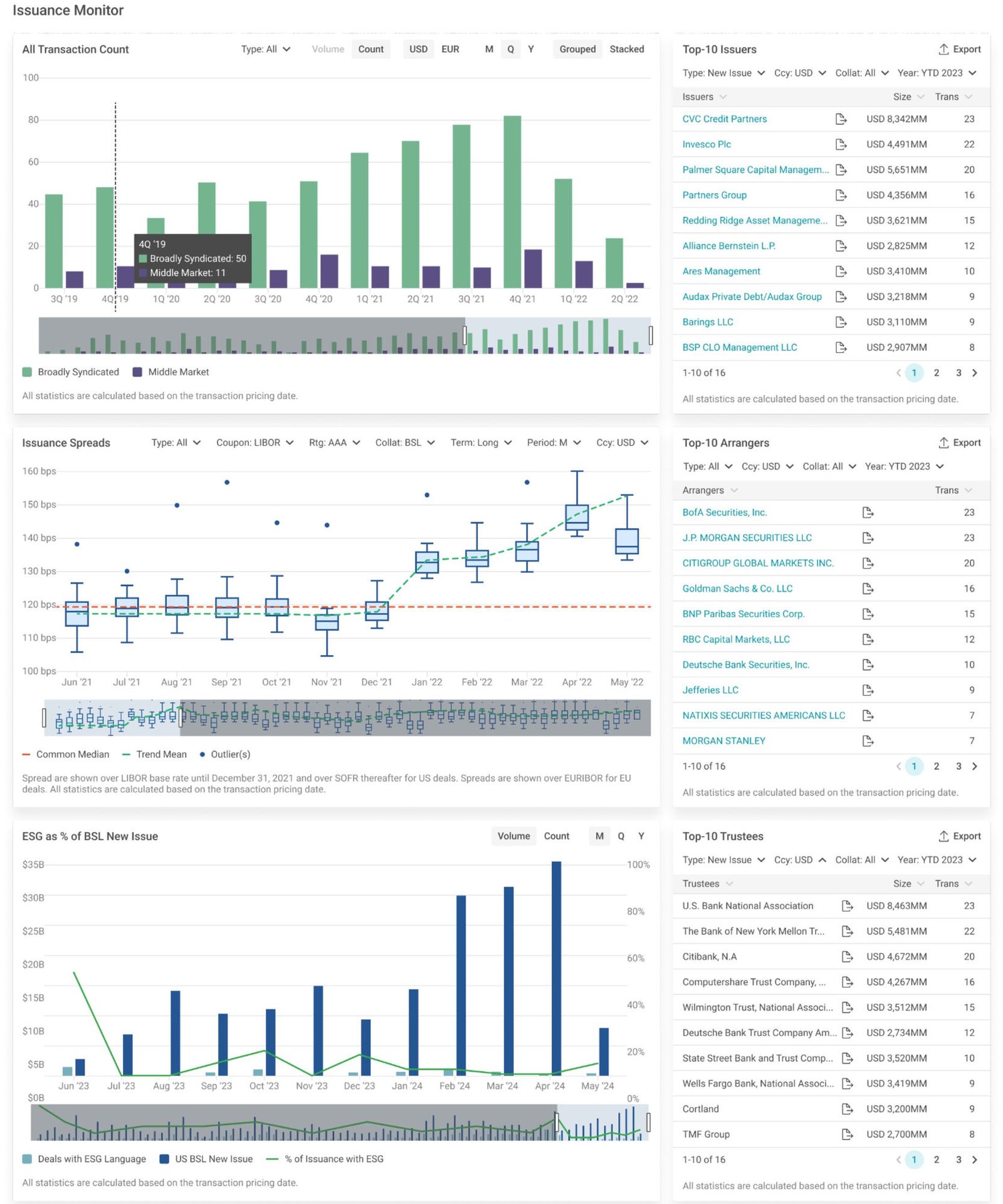Open document icon for U.S. Bank National Association
The width and height of the screenshot is (1003, 1204).
(847, 906)
